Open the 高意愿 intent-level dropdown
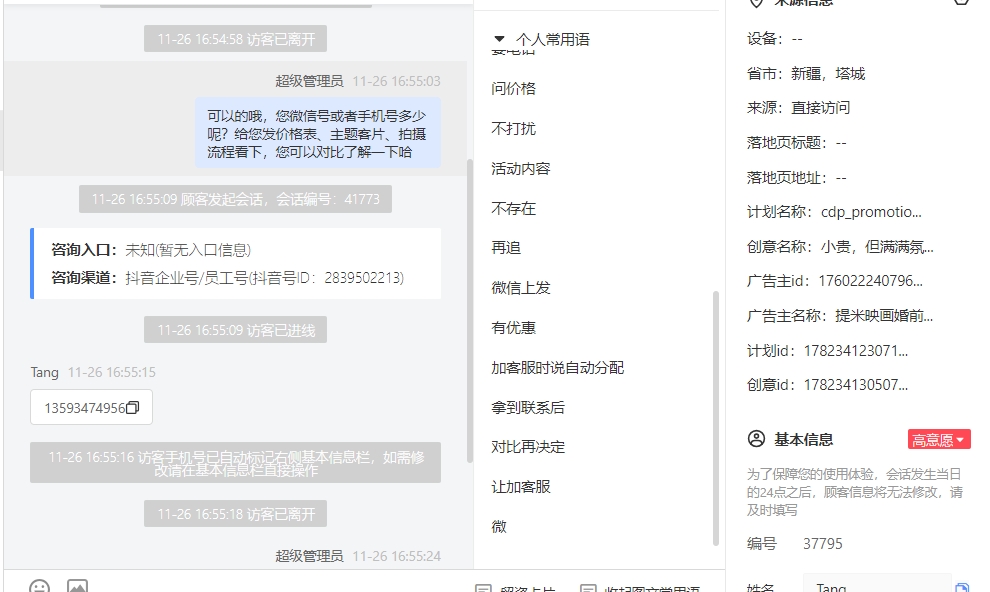This screenshot has width=990, height=592. [939, 439]
